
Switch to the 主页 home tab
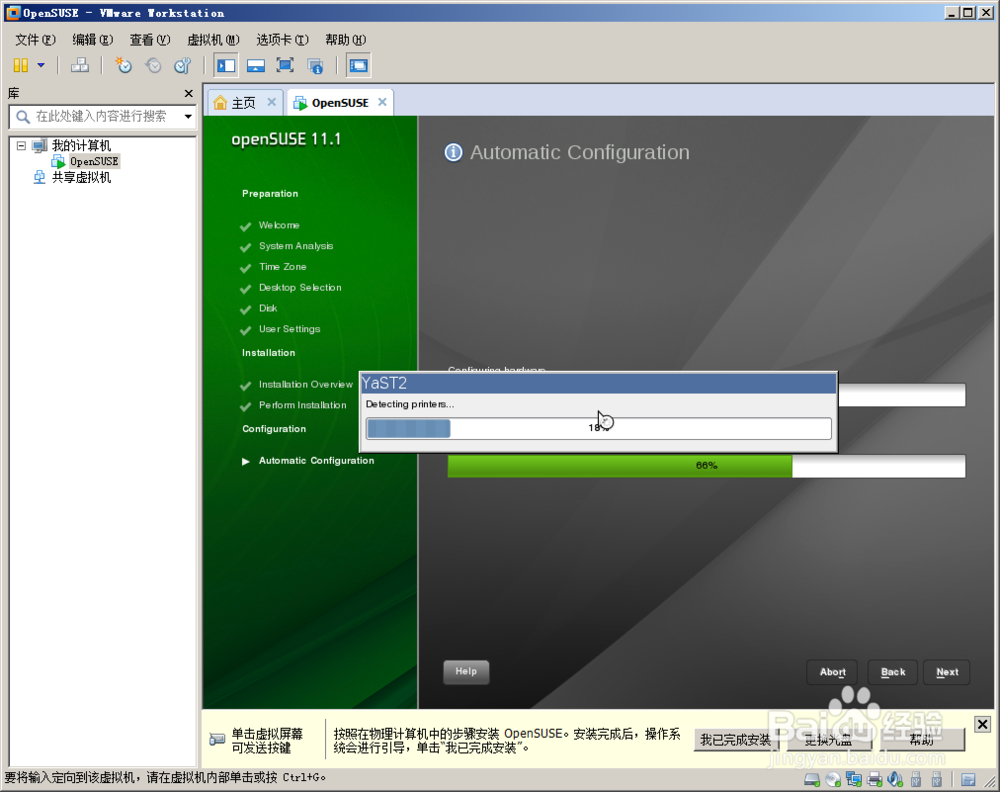point(243,103)
